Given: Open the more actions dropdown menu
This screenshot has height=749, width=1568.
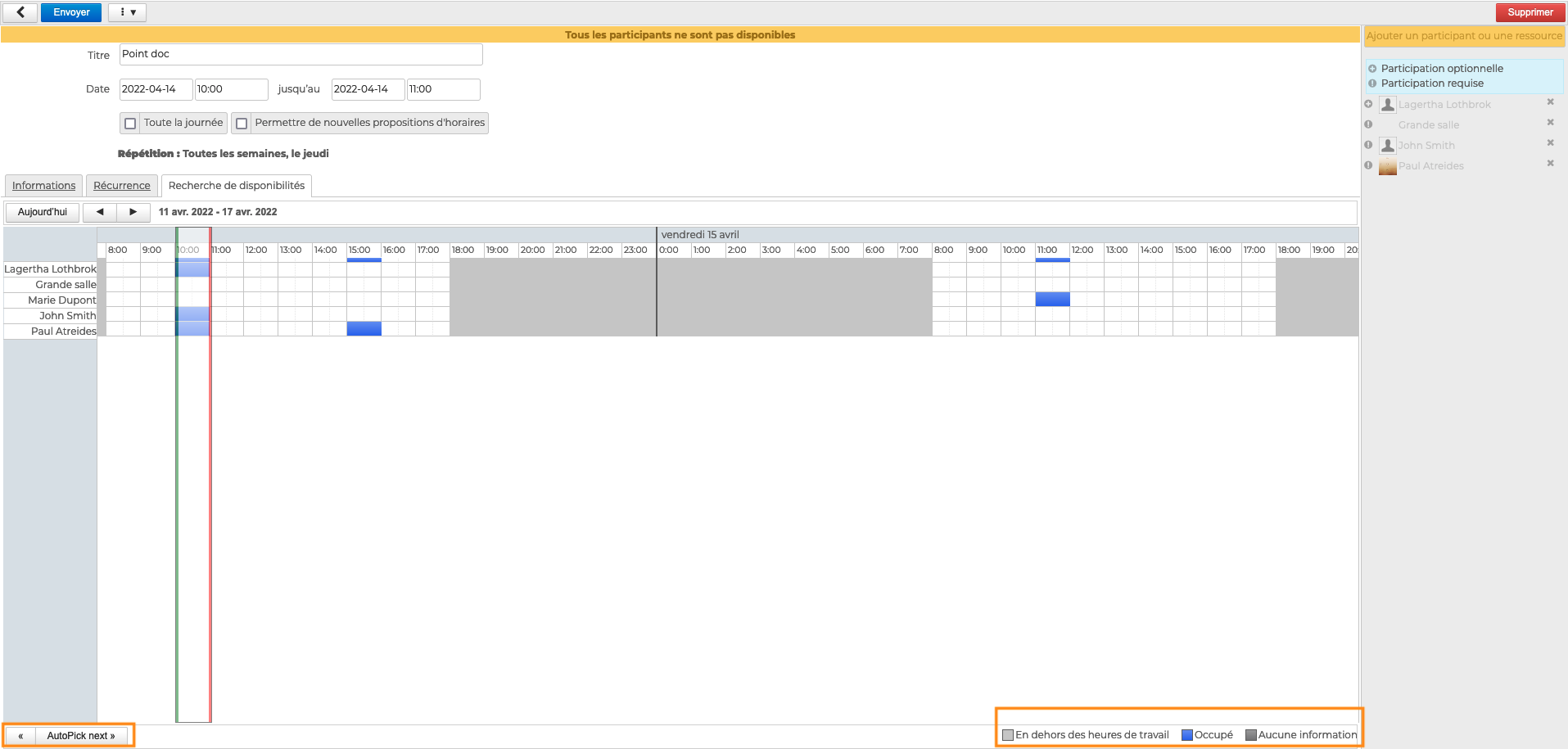Looking at the screenshot, I should click(128, 12).
